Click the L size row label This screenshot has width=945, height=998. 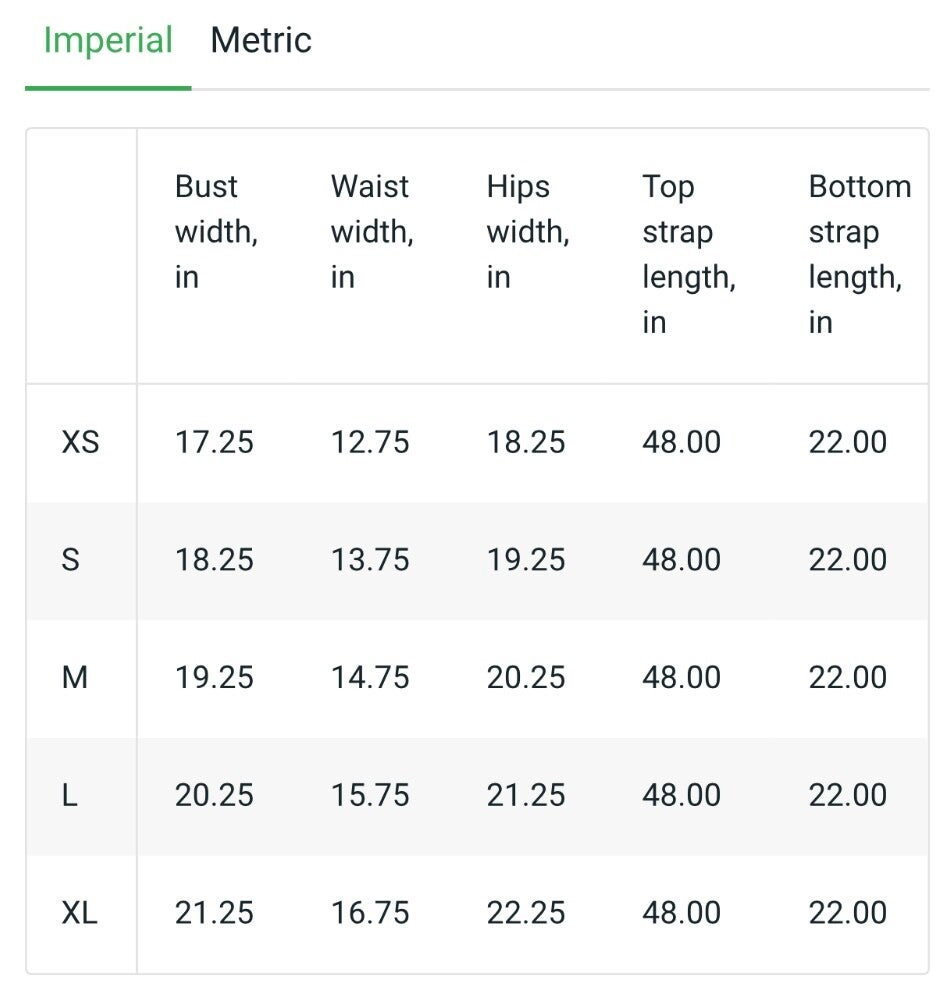69,796
